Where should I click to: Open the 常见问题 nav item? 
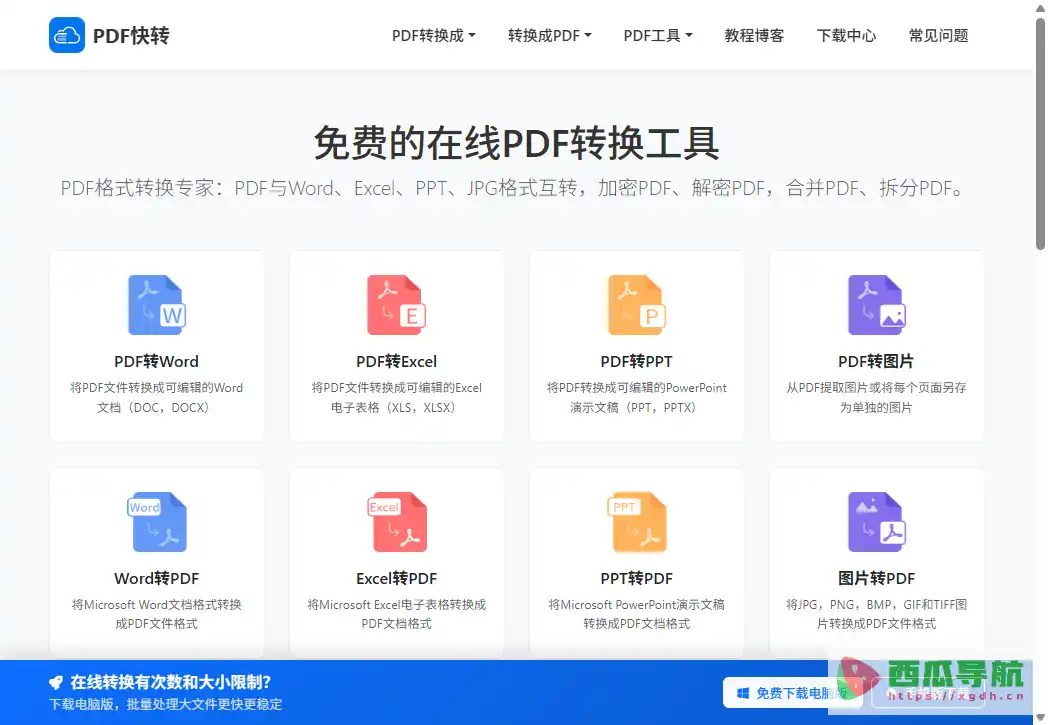click(x=938, y=35)
